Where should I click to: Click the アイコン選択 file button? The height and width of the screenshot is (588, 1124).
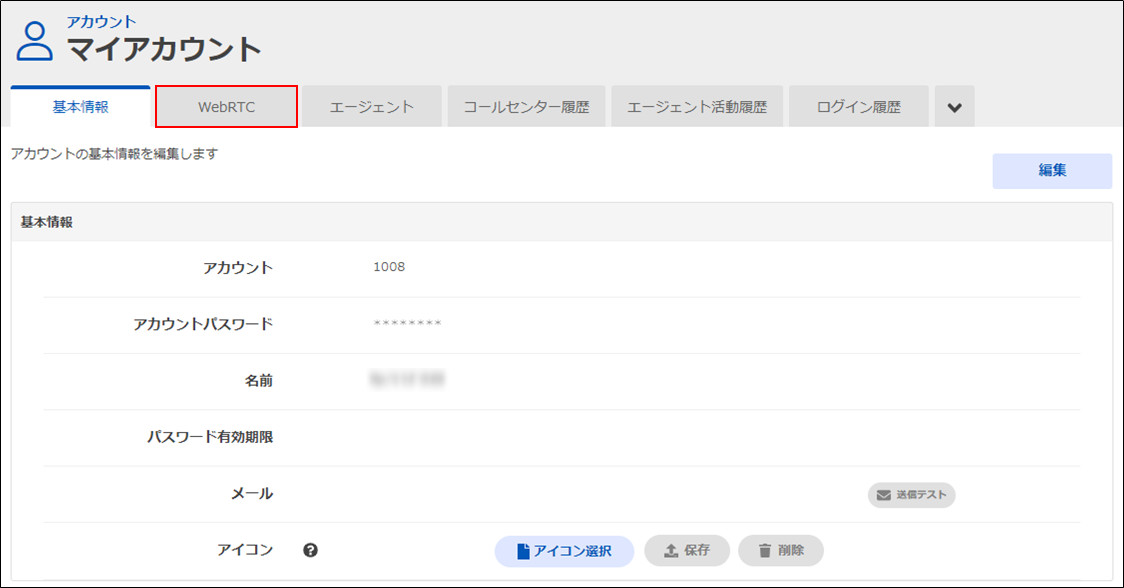tap(564, 551)
